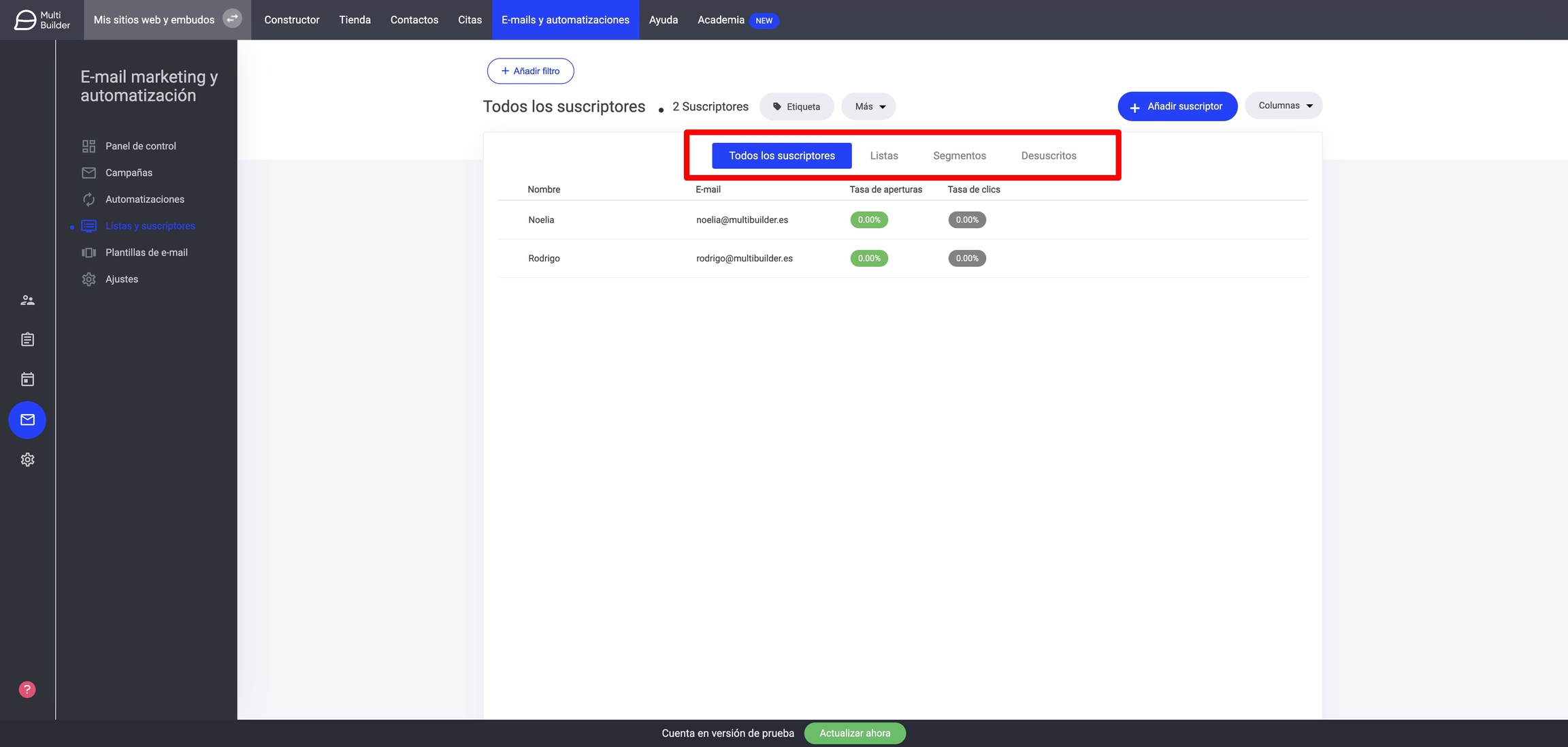Image resolution: width=1568 pixels, height=747 pixels.
Task: Switch to the Listas tab
Action: 883,156
